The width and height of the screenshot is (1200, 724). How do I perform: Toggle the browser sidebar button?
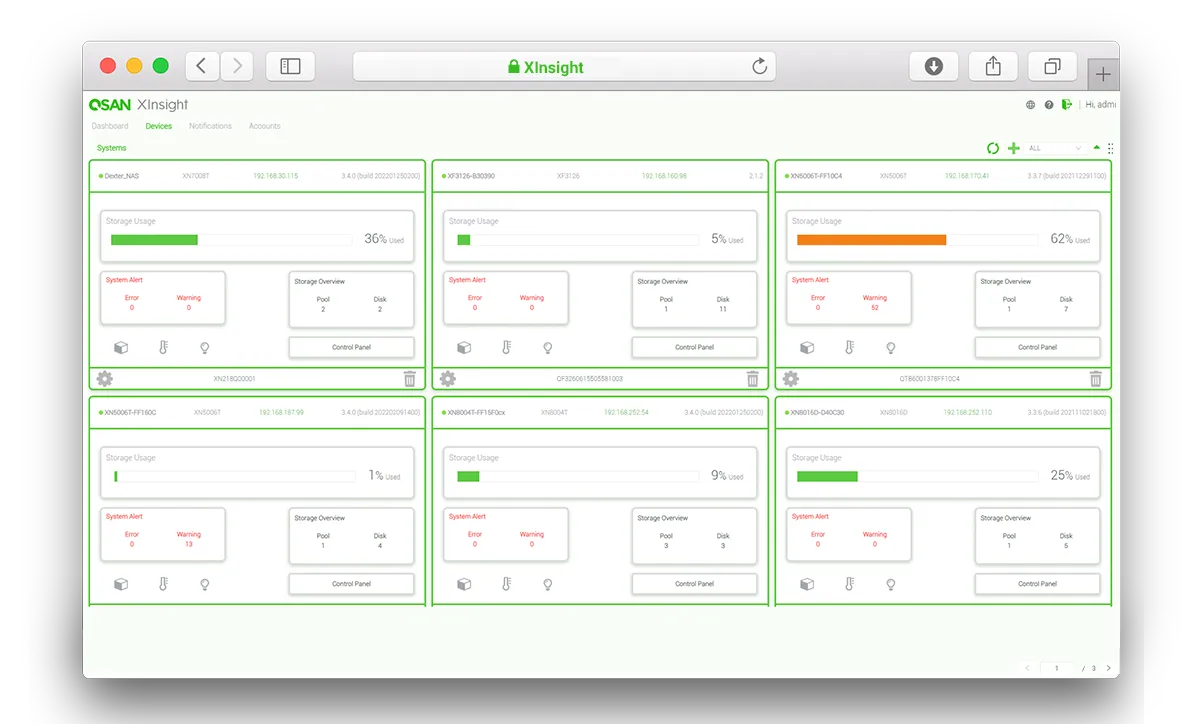(290, 66)
